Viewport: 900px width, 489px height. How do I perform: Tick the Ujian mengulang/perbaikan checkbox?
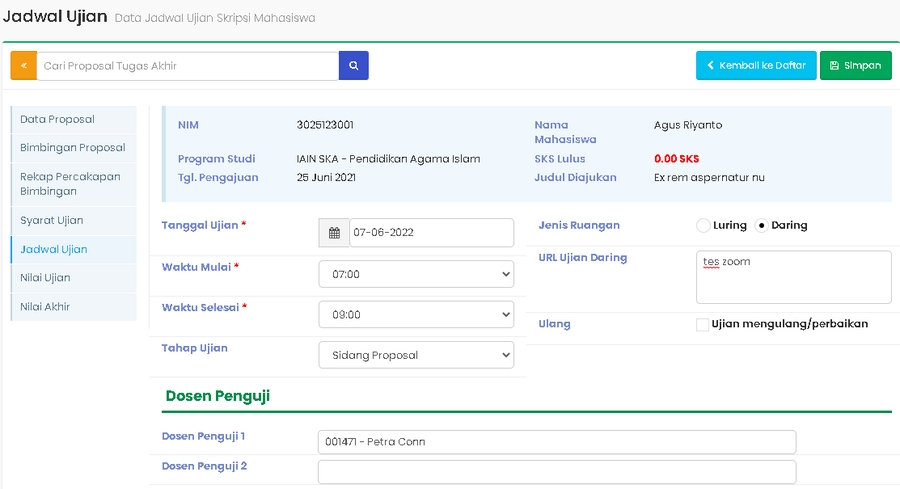(x=702, y=325)
